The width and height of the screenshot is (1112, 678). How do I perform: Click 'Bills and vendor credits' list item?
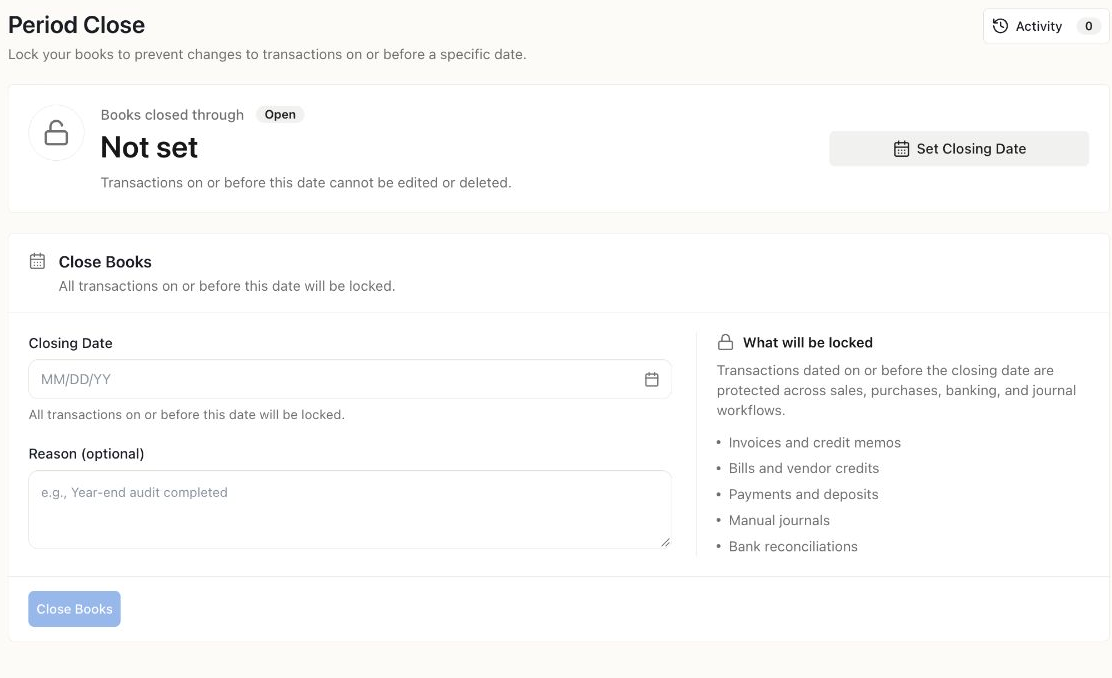[x=804, y=468]
